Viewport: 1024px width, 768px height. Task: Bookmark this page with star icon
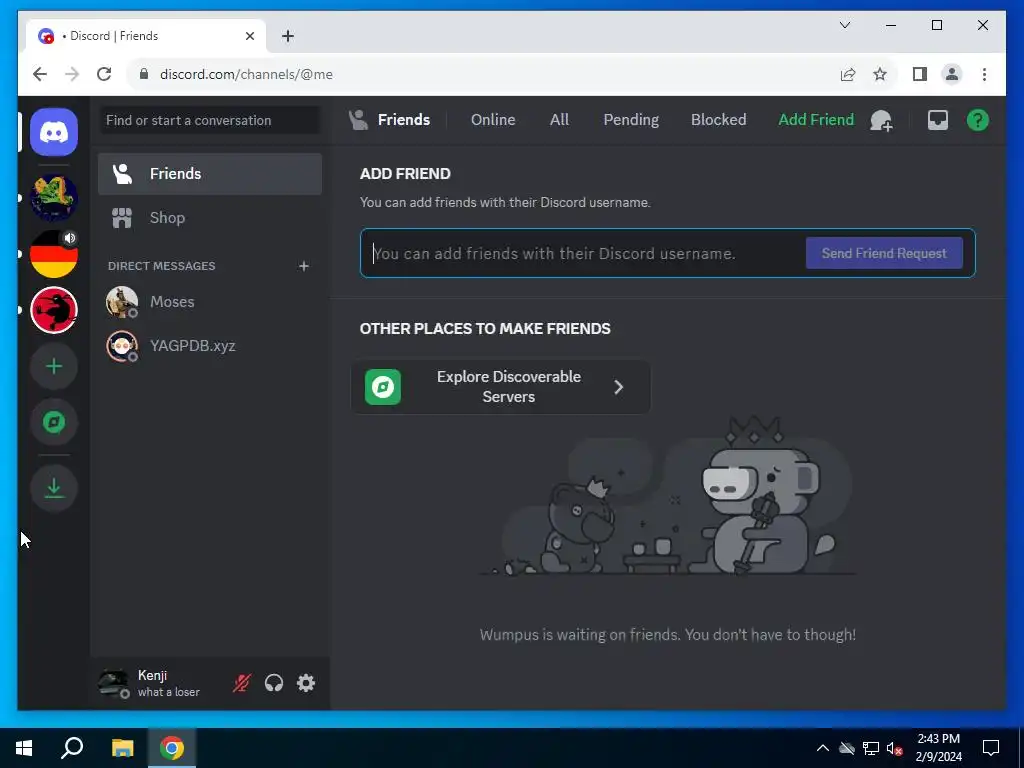(880, 74)
